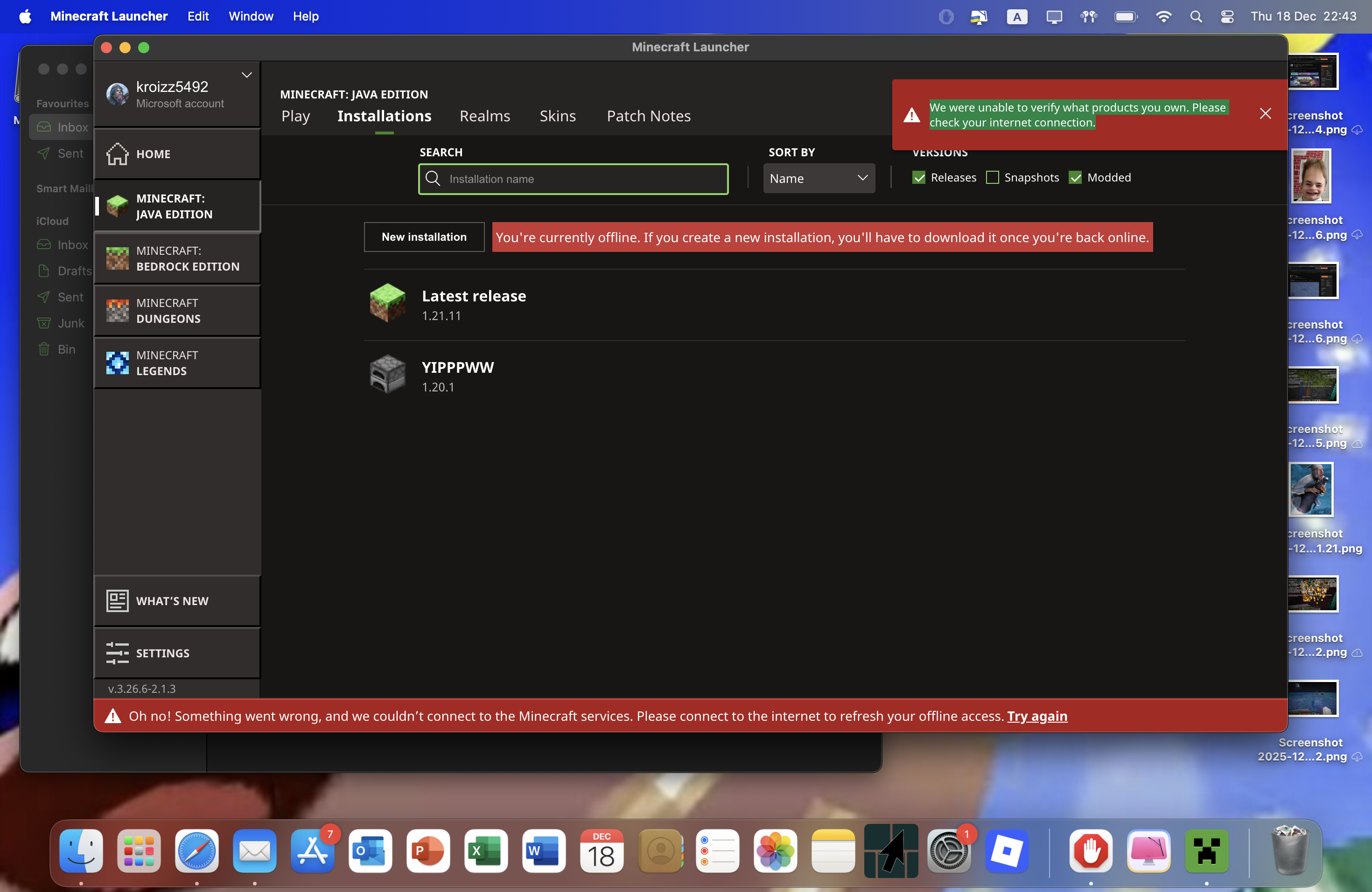The image size is (1372, 892).
Task: Open Settings sliders icon
Action: [x=117, y=654]
